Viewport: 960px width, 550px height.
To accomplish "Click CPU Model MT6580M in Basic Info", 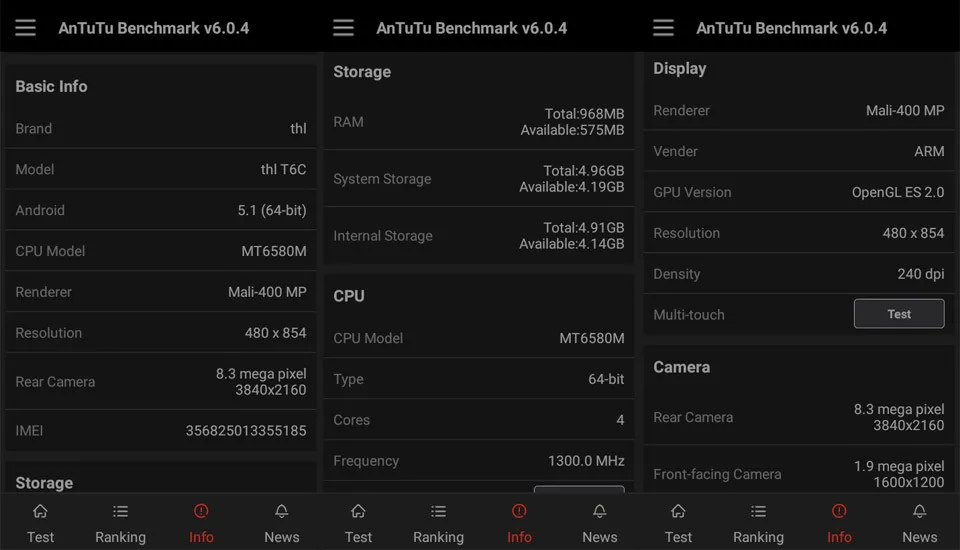I will [x=274, y=251].
